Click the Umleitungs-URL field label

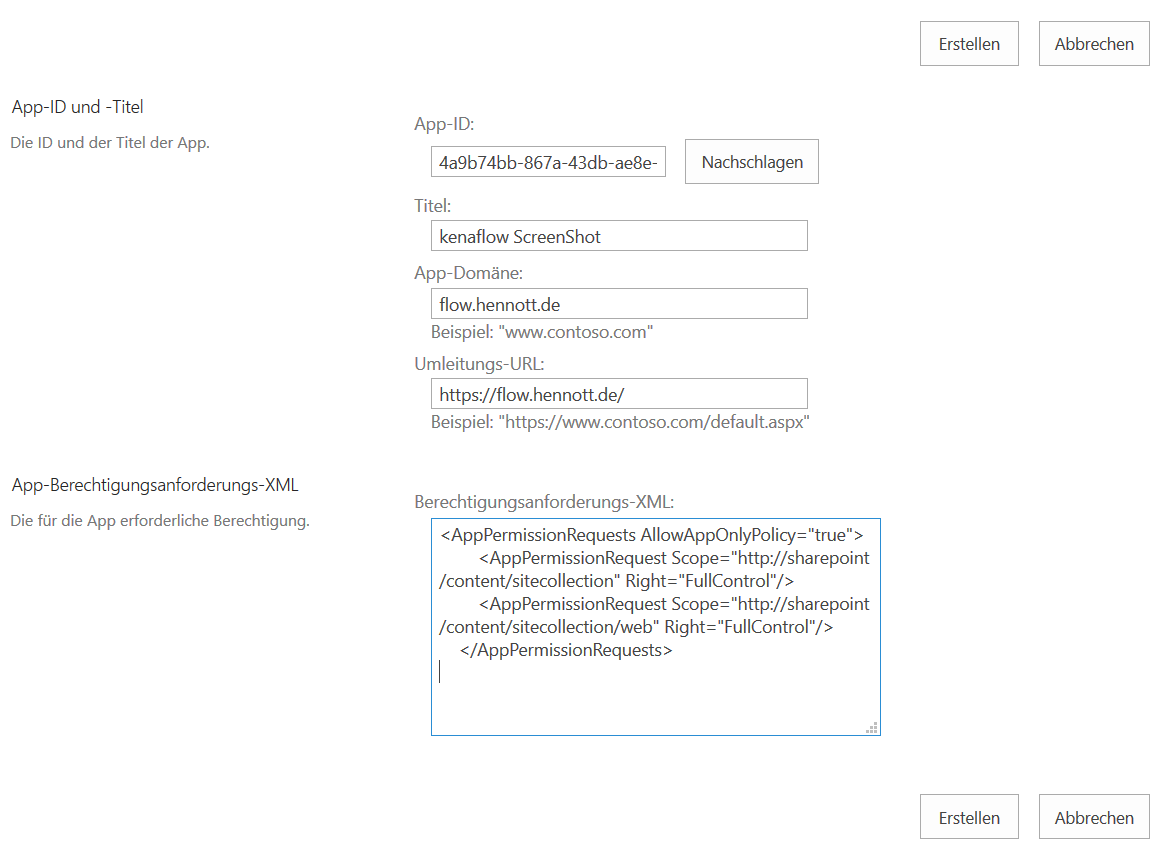pos(479,364)
